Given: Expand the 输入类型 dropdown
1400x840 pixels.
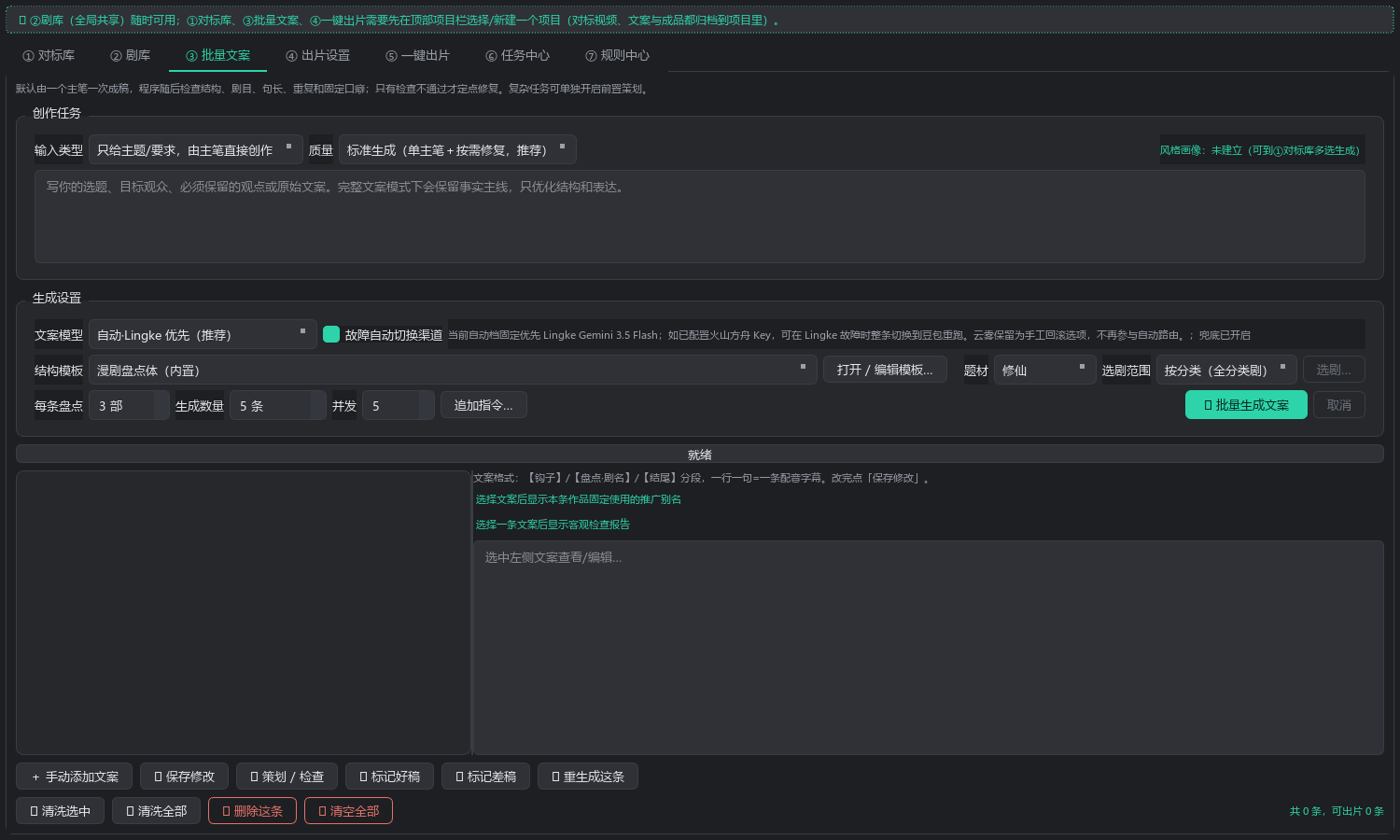Looking at the screenshot, I should tap(196, 149).
